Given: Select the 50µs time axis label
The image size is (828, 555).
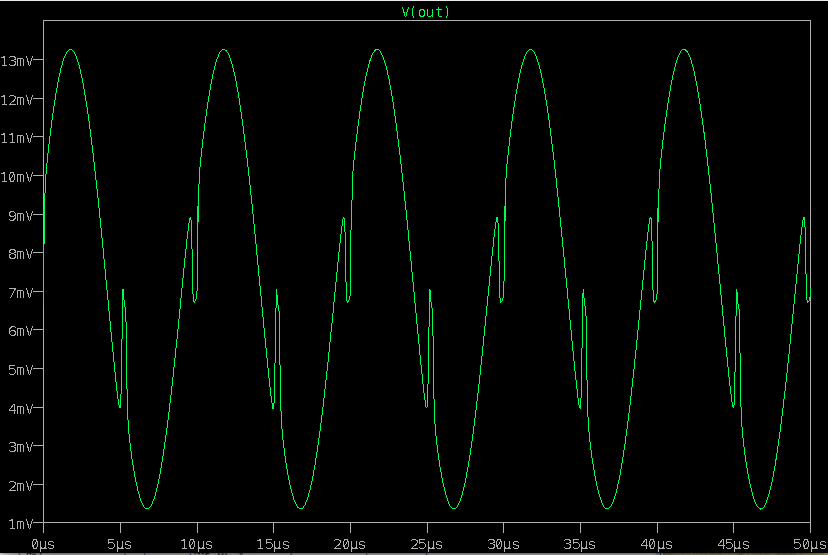Looking at the screenshot, I should coord(810,544).
